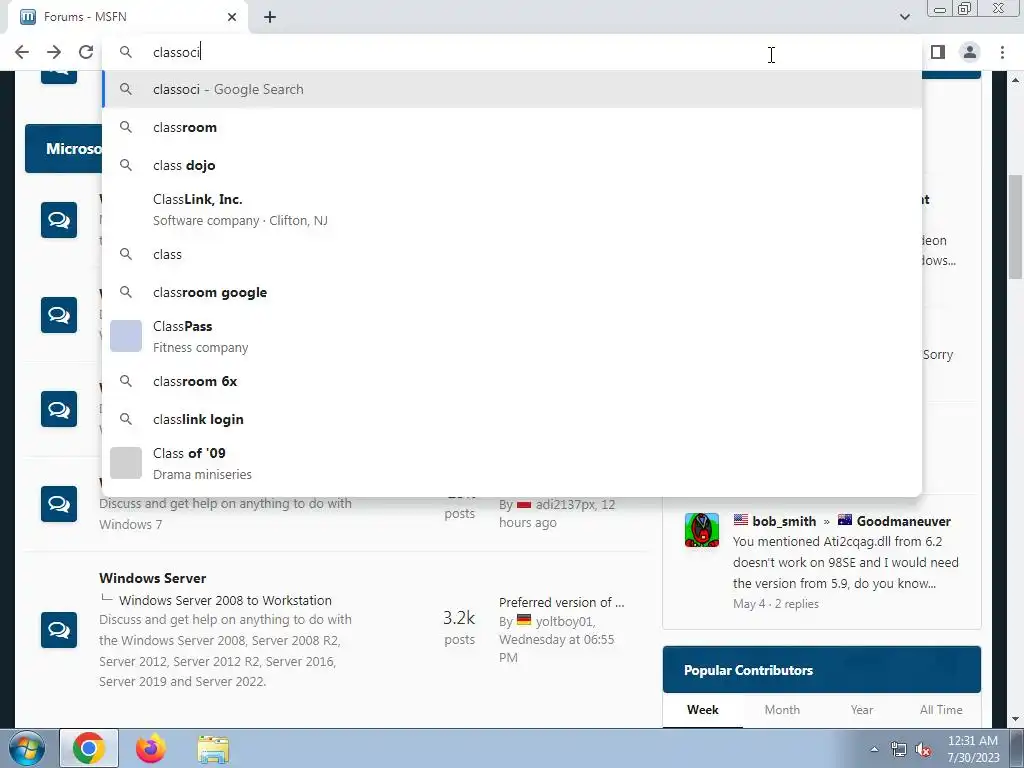Viewport: 1024px width, 768px height.
Task: Pick the 'classroom google' suggestion
Action: 512,292
